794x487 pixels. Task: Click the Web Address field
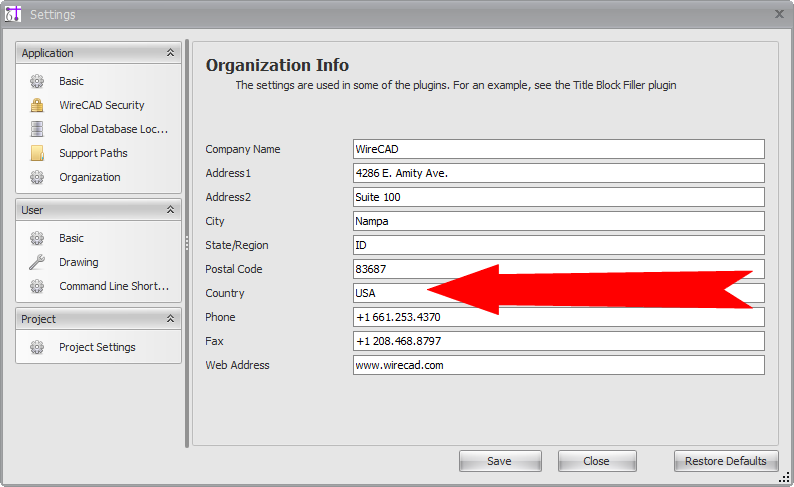(559, 365)
